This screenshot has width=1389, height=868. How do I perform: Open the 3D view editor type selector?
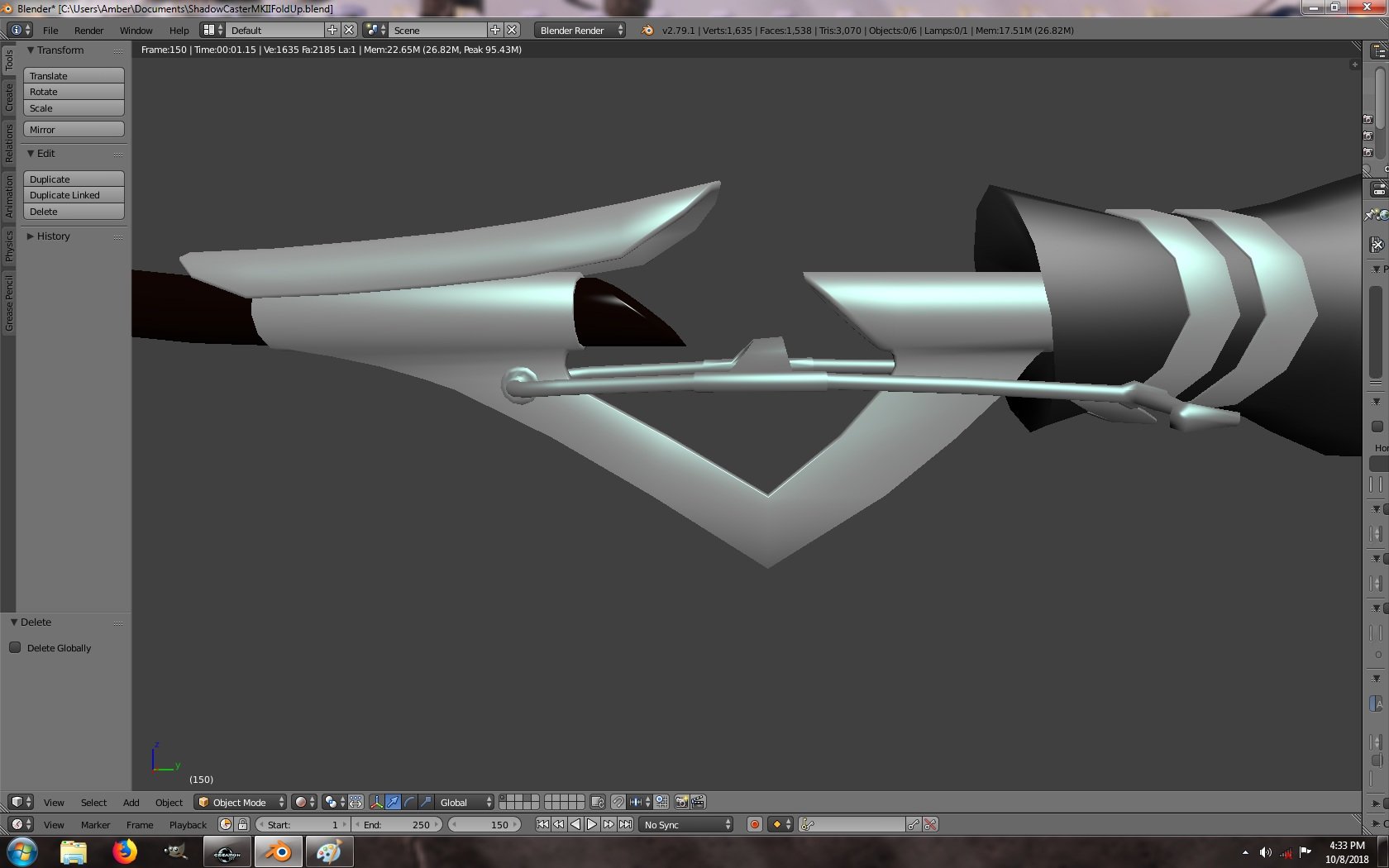[x=20, y=802]
